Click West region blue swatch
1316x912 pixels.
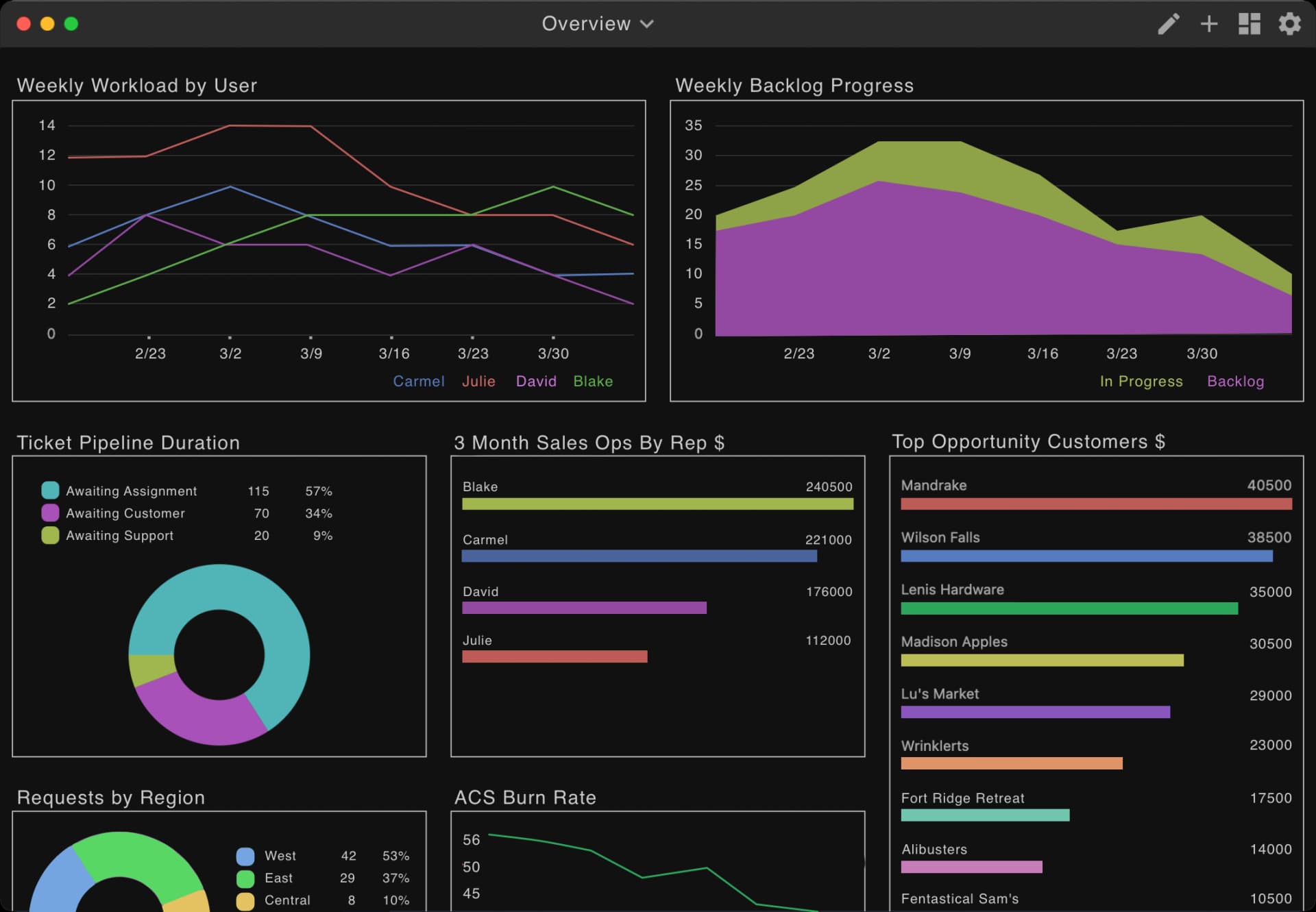point(245,856)
